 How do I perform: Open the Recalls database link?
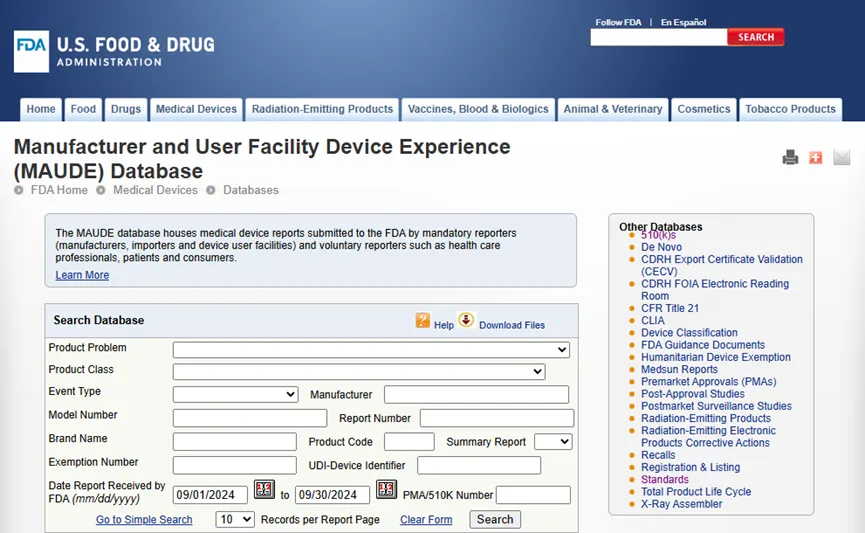[x=658, y=455]
